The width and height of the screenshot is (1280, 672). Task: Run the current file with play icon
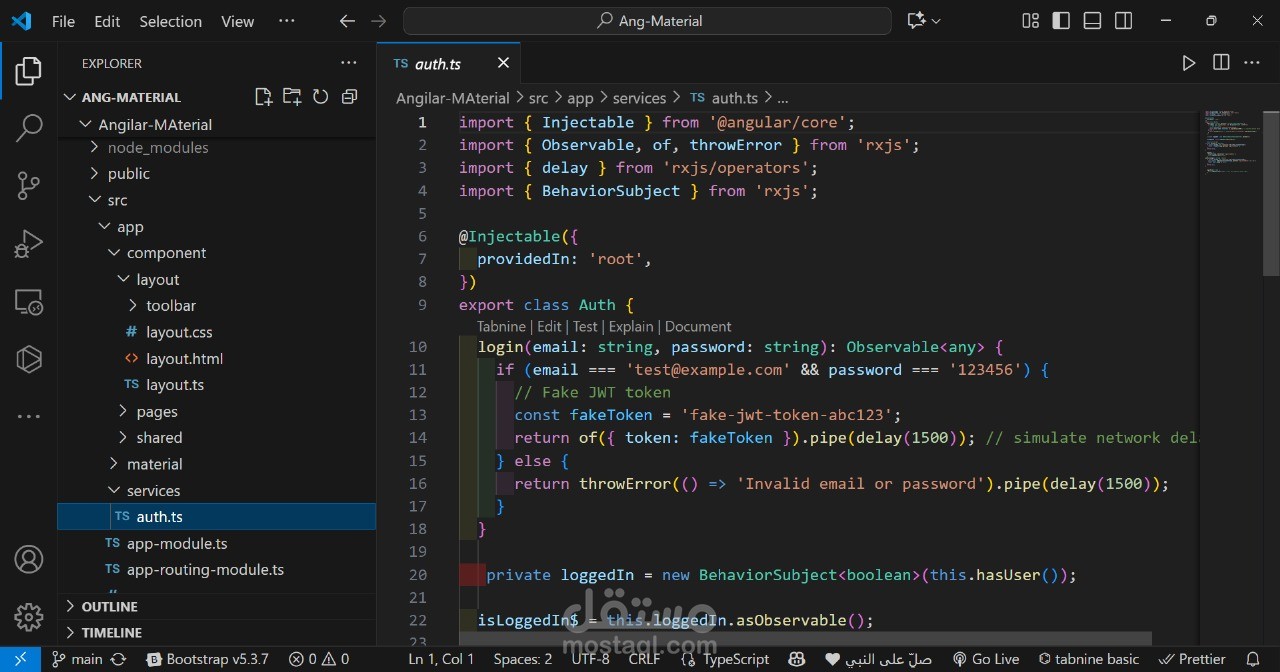click(x=1188, y=63)
